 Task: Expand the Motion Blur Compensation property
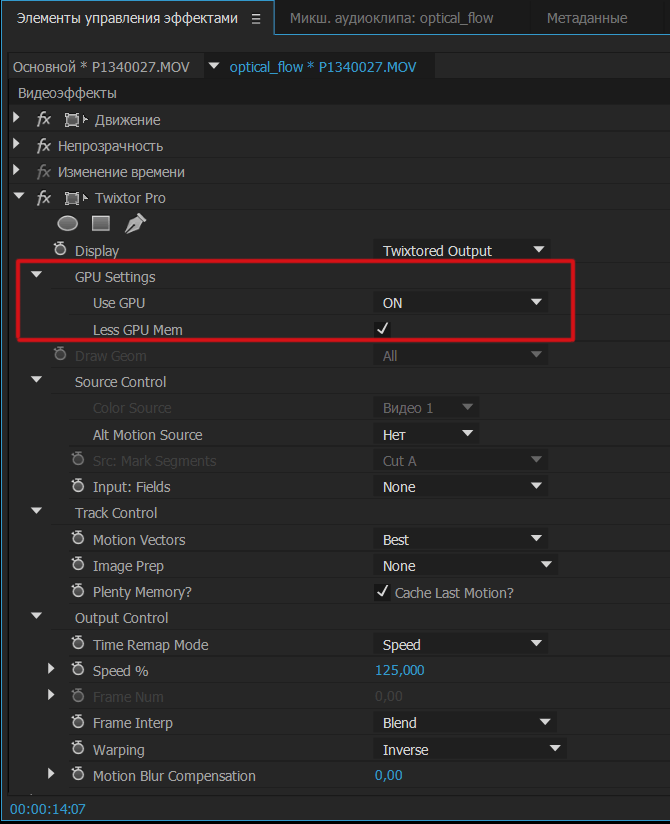coord(52,775)
